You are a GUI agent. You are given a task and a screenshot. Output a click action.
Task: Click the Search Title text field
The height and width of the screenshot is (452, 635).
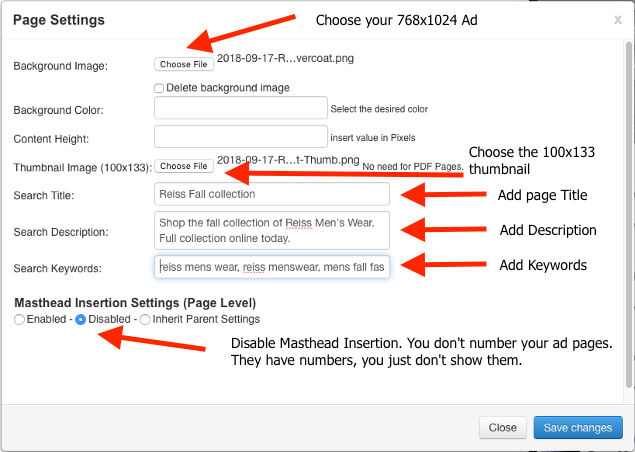coord(272,194)
